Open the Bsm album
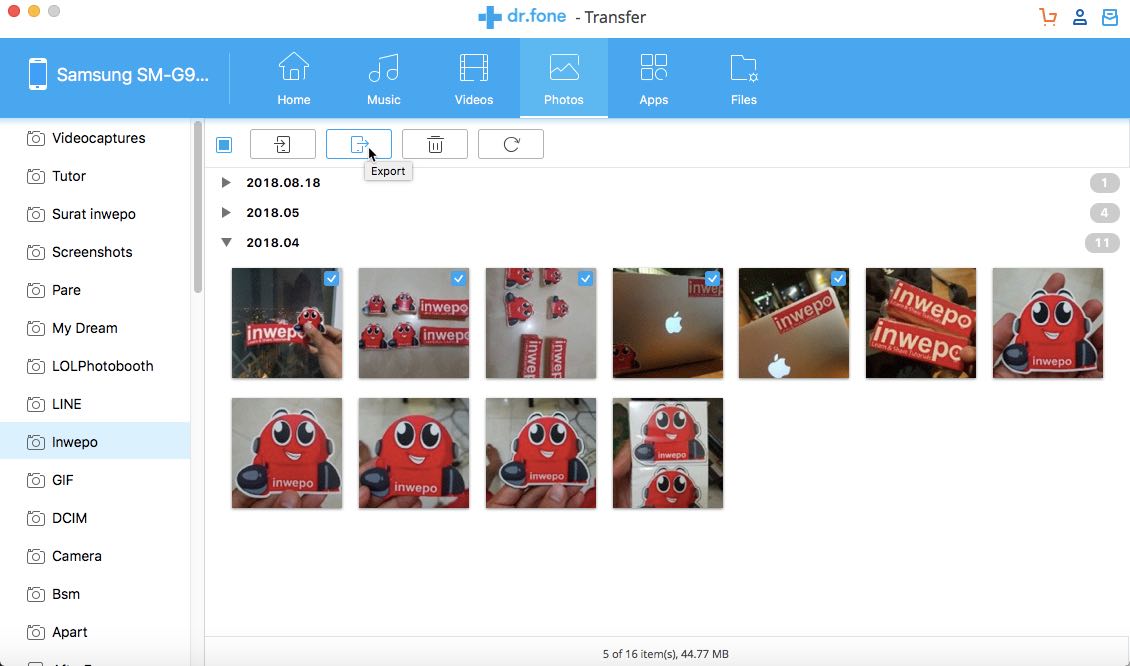 pos(95,594)
